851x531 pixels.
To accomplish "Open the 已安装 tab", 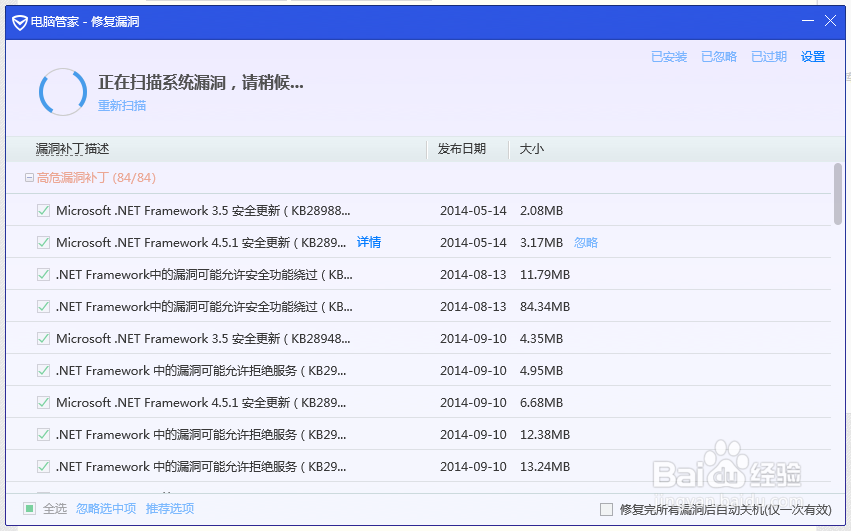I will (669, 56).
